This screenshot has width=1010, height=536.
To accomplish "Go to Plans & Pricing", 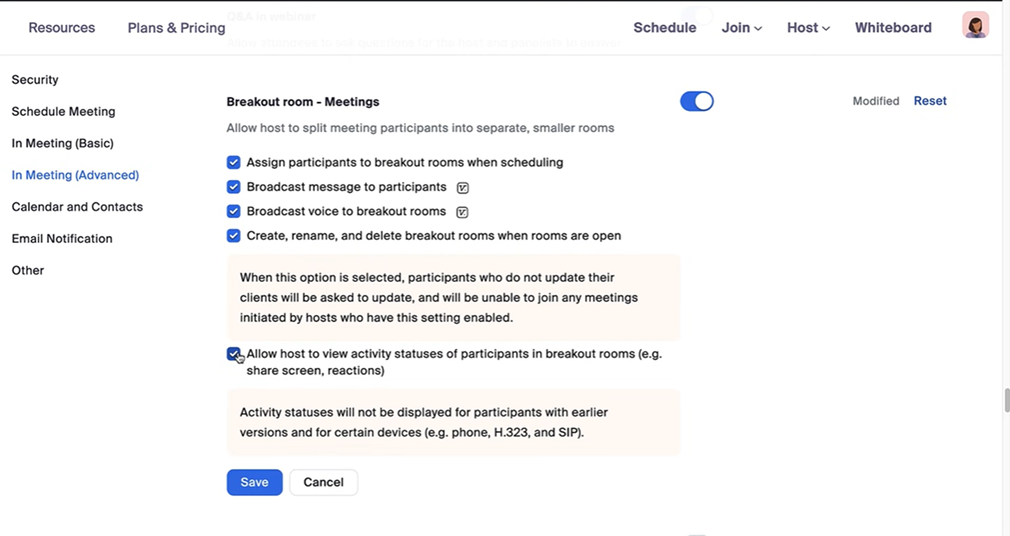I will point(176,28).
